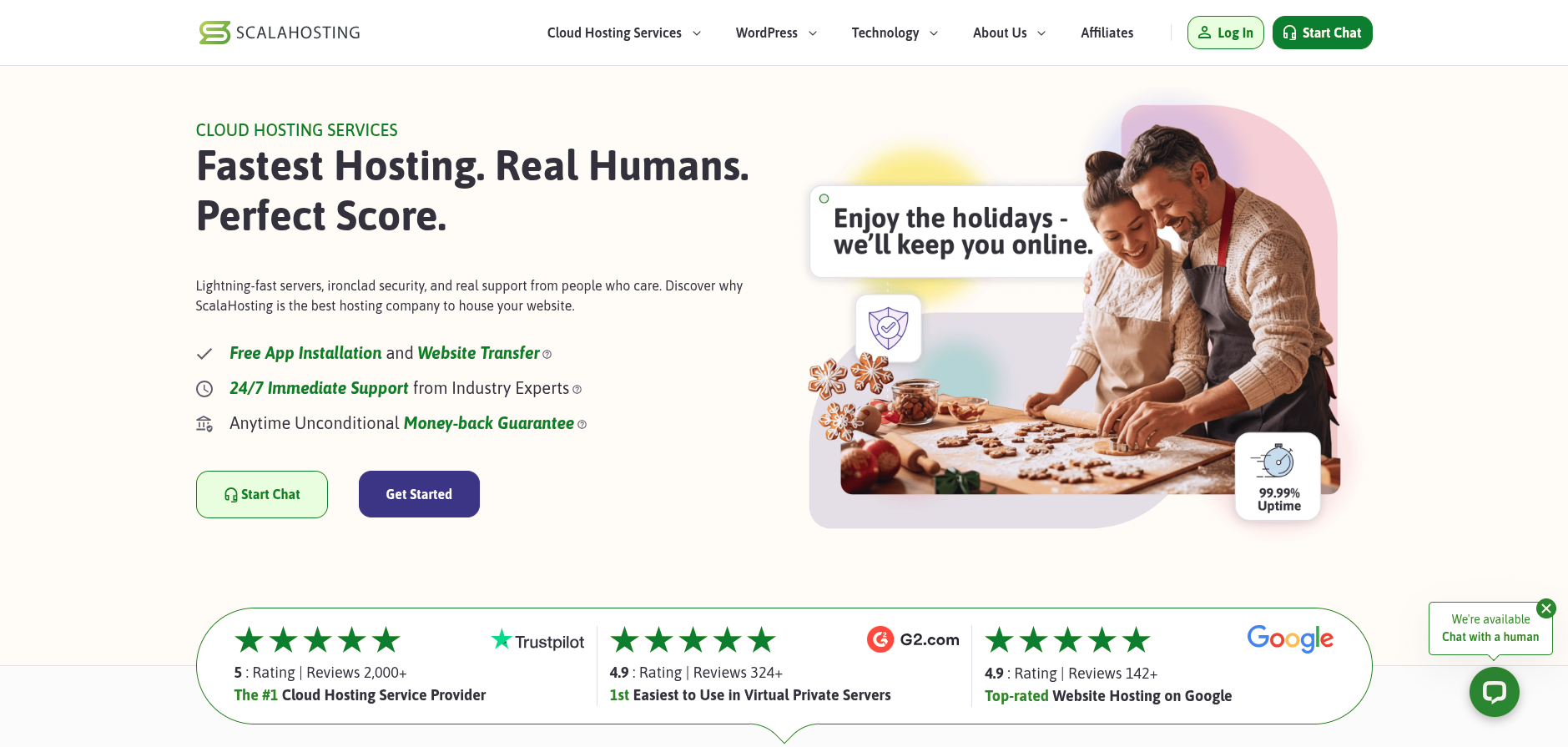
Task: Click the Google logo in reviews
Action: tap(1290, 638)
